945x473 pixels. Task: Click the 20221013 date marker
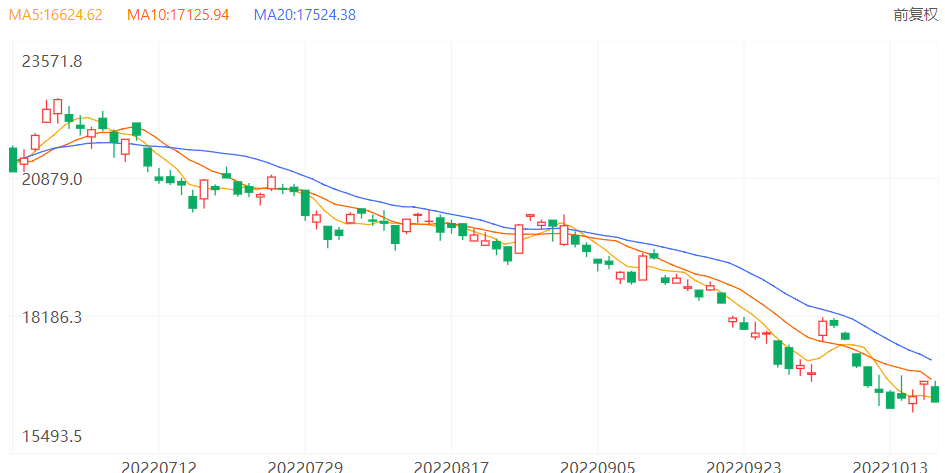click(890, 467)
